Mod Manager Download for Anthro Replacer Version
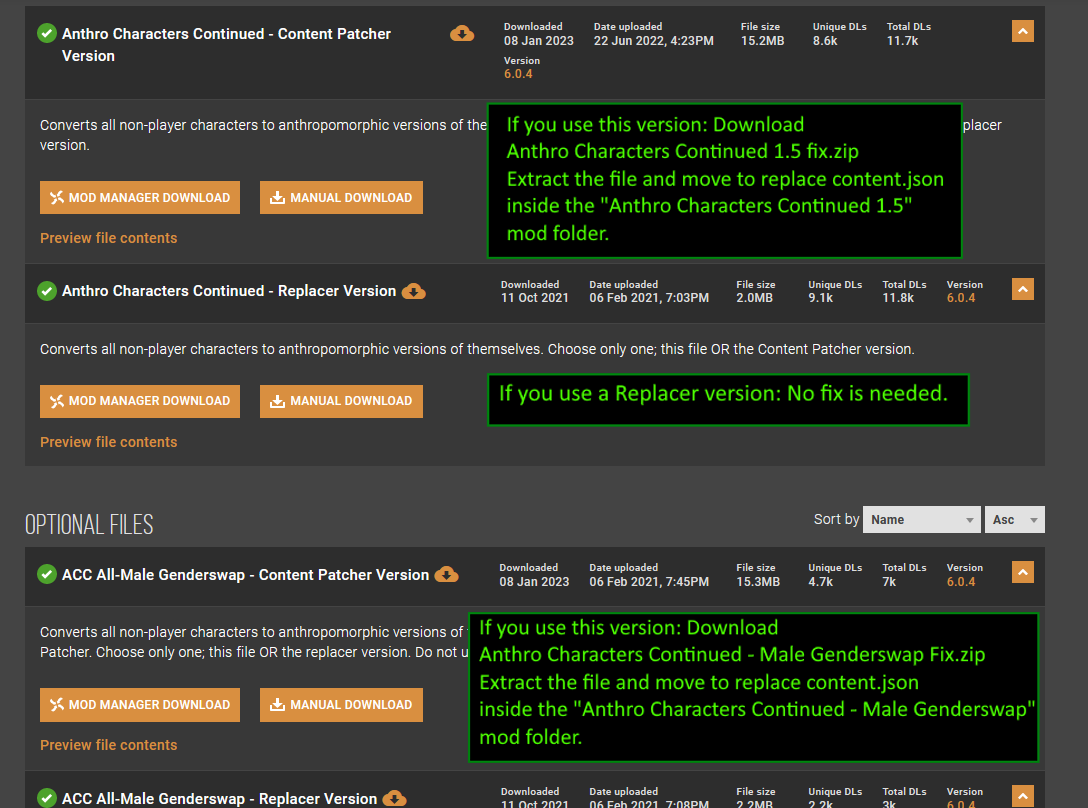The height and width of the screenshot is (808, 1088). (x=140, y=401)
